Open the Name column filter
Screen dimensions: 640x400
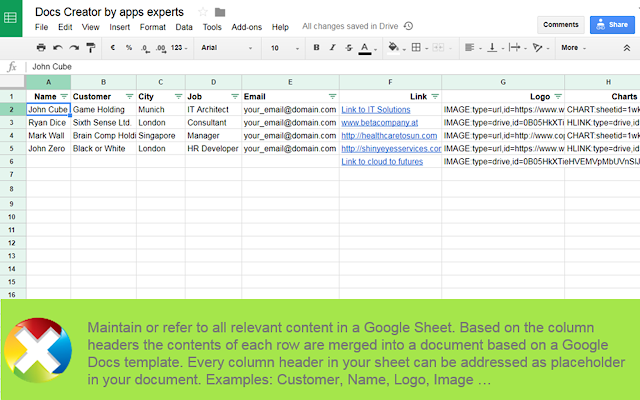pyautogui.click(x=64, y=96)
